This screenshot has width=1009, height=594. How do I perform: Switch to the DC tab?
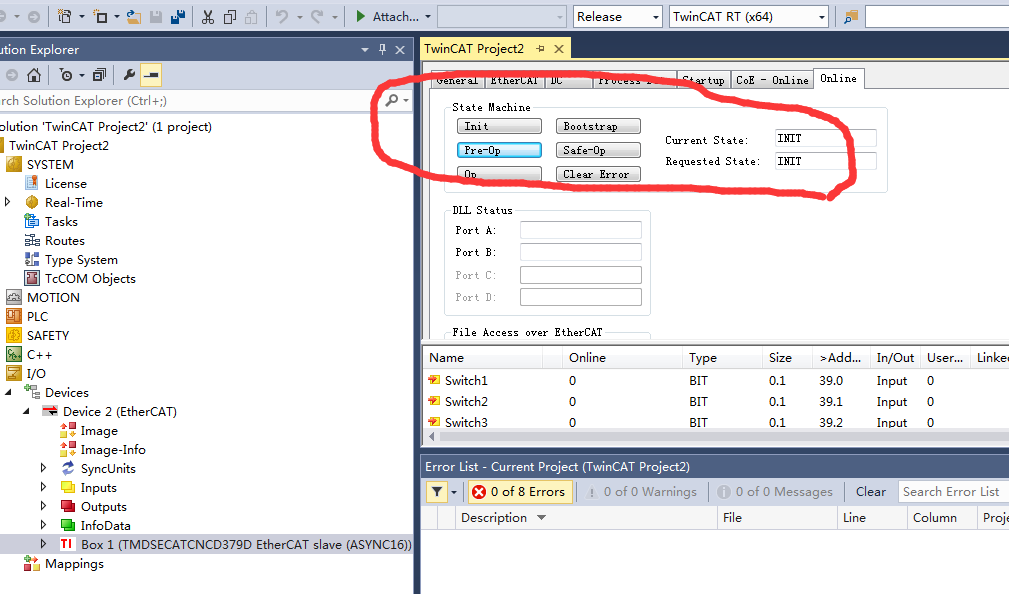(568, 80)
